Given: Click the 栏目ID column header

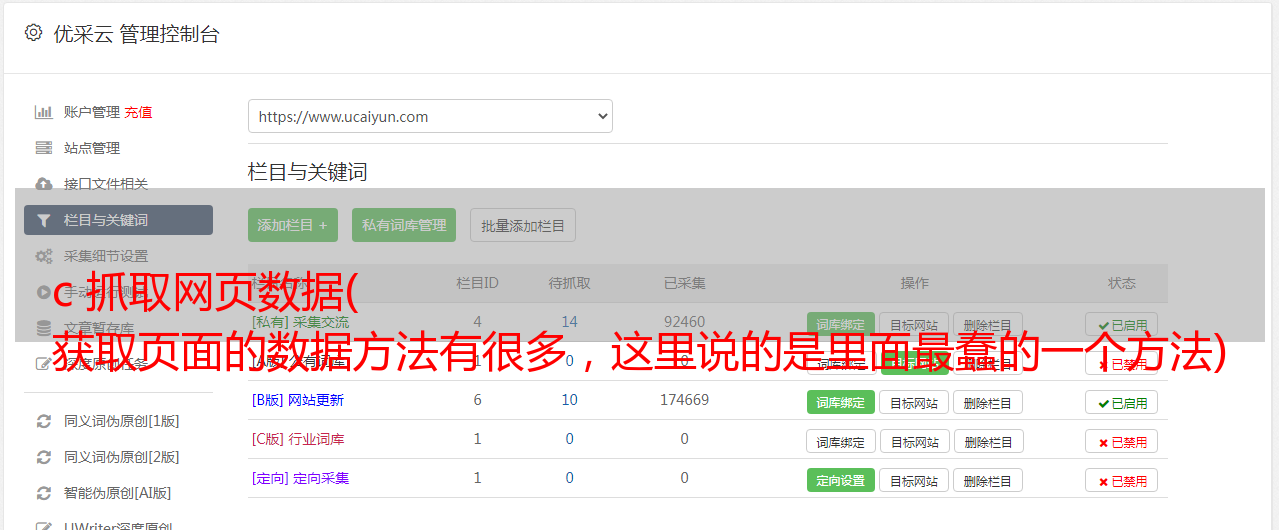Looking at the screenshot, I should pyautogui.click(x=478, y=283).
